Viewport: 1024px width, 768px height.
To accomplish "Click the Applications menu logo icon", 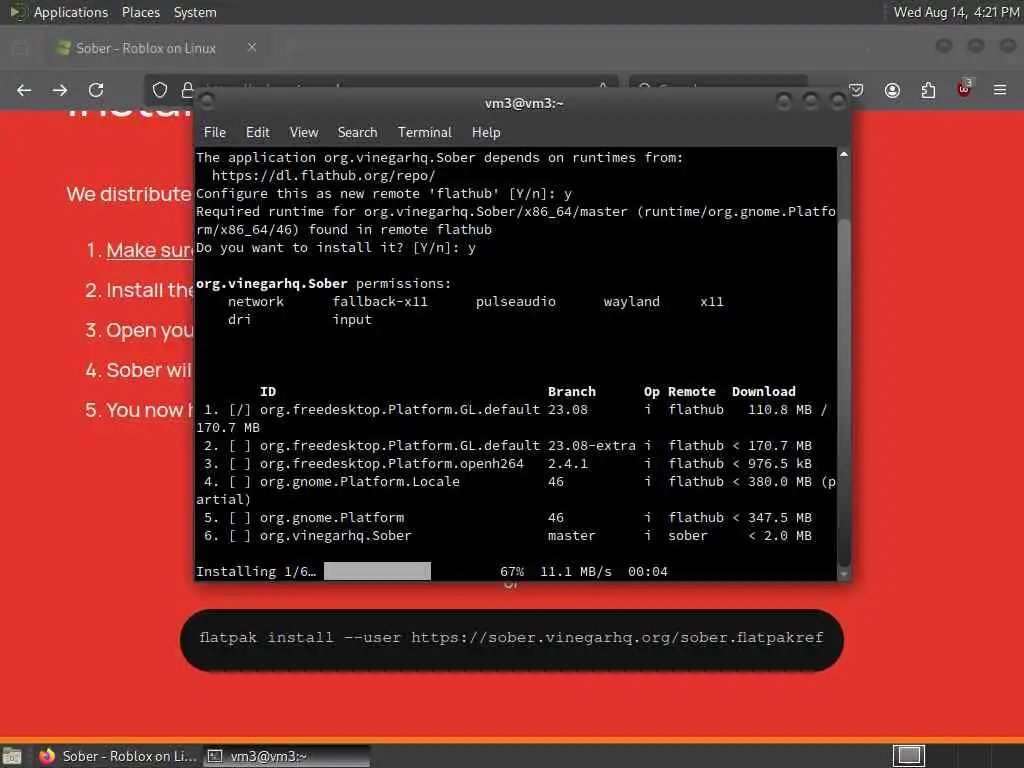I will (17, 12).
